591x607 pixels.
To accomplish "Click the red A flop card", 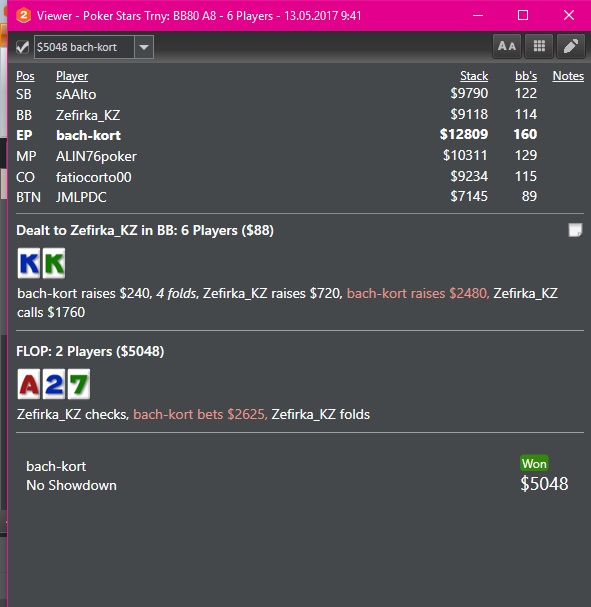I will (x=29, y=384).
